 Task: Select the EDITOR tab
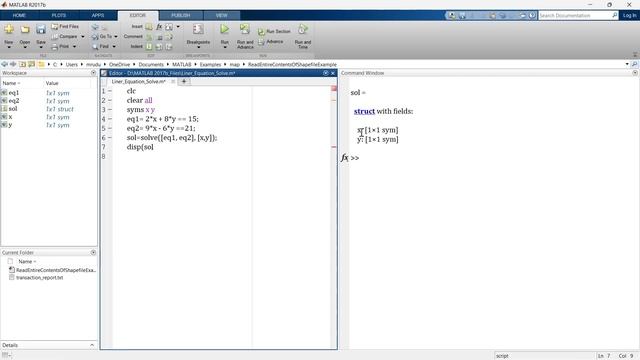coord(138,16)
